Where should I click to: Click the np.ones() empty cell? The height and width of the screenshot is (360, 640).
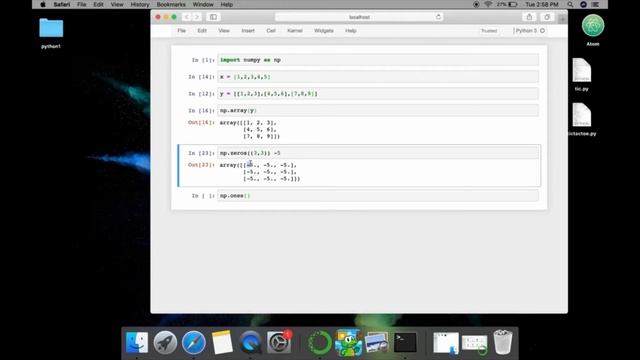coord(378,196)
